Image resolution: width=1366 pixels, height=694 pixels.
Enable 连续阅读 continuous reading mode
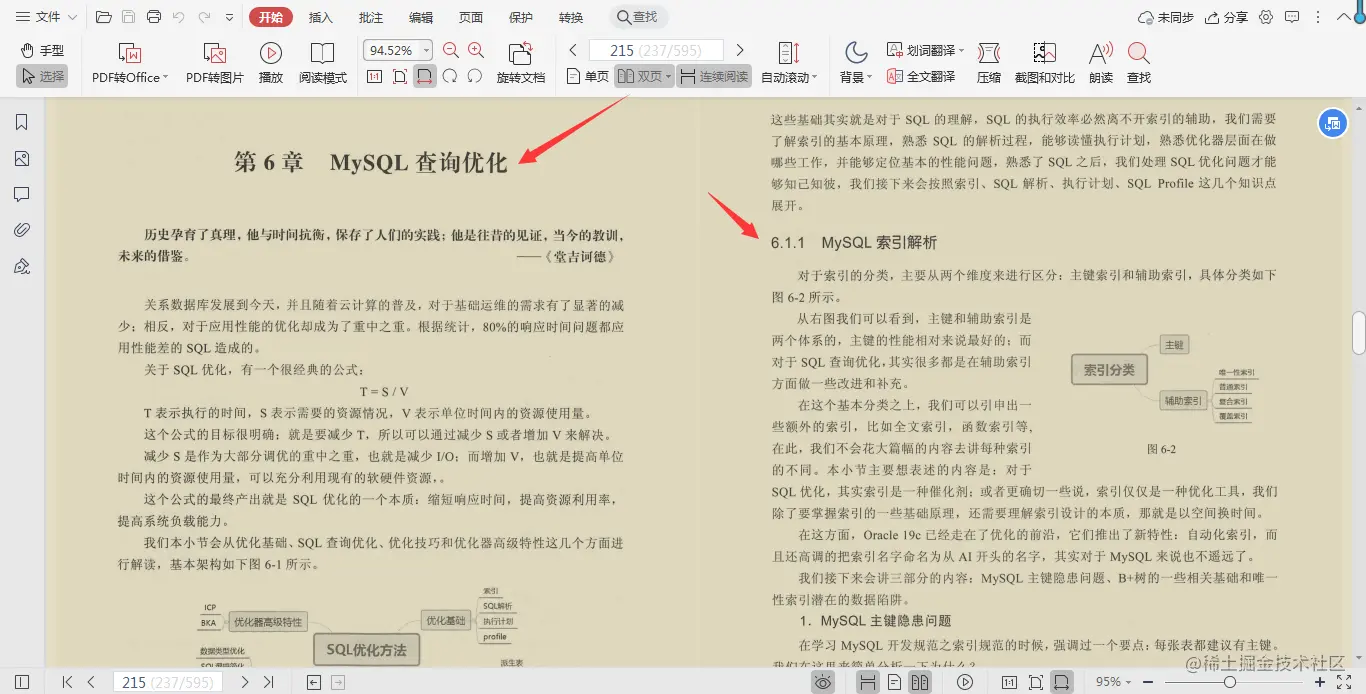716,75
